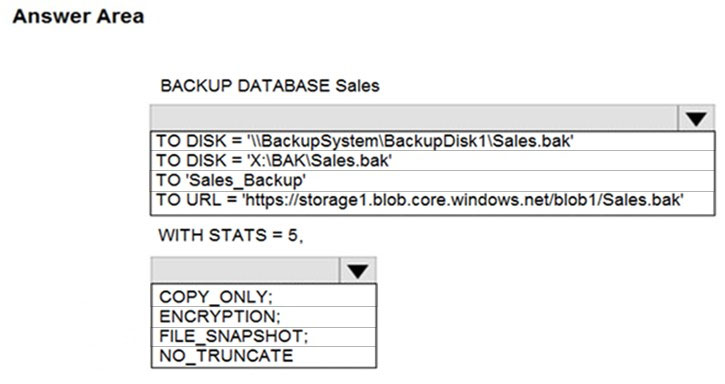Open the backup destination dropdown arrow

(x=696, y=118)
